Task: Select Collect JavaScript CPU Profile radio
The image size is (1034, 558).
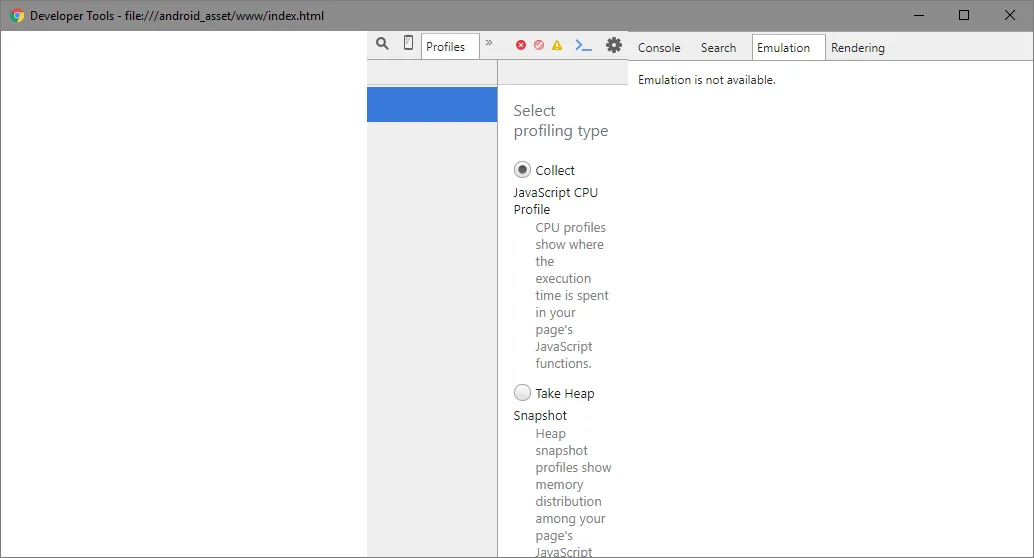Action: pos(522,170)
